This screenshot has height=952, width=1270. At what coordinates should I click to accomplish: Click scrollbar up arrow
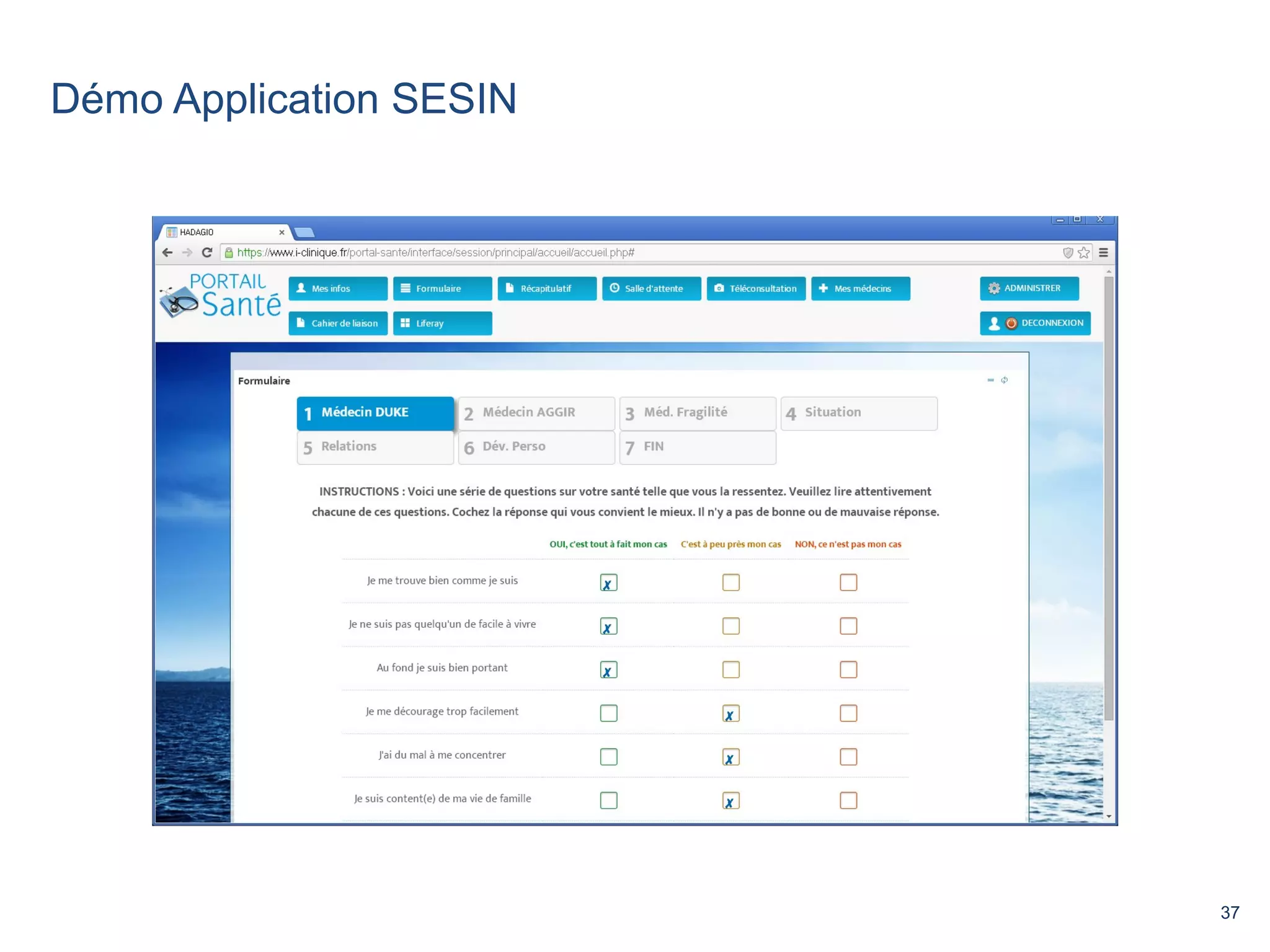coord(1109,271)
